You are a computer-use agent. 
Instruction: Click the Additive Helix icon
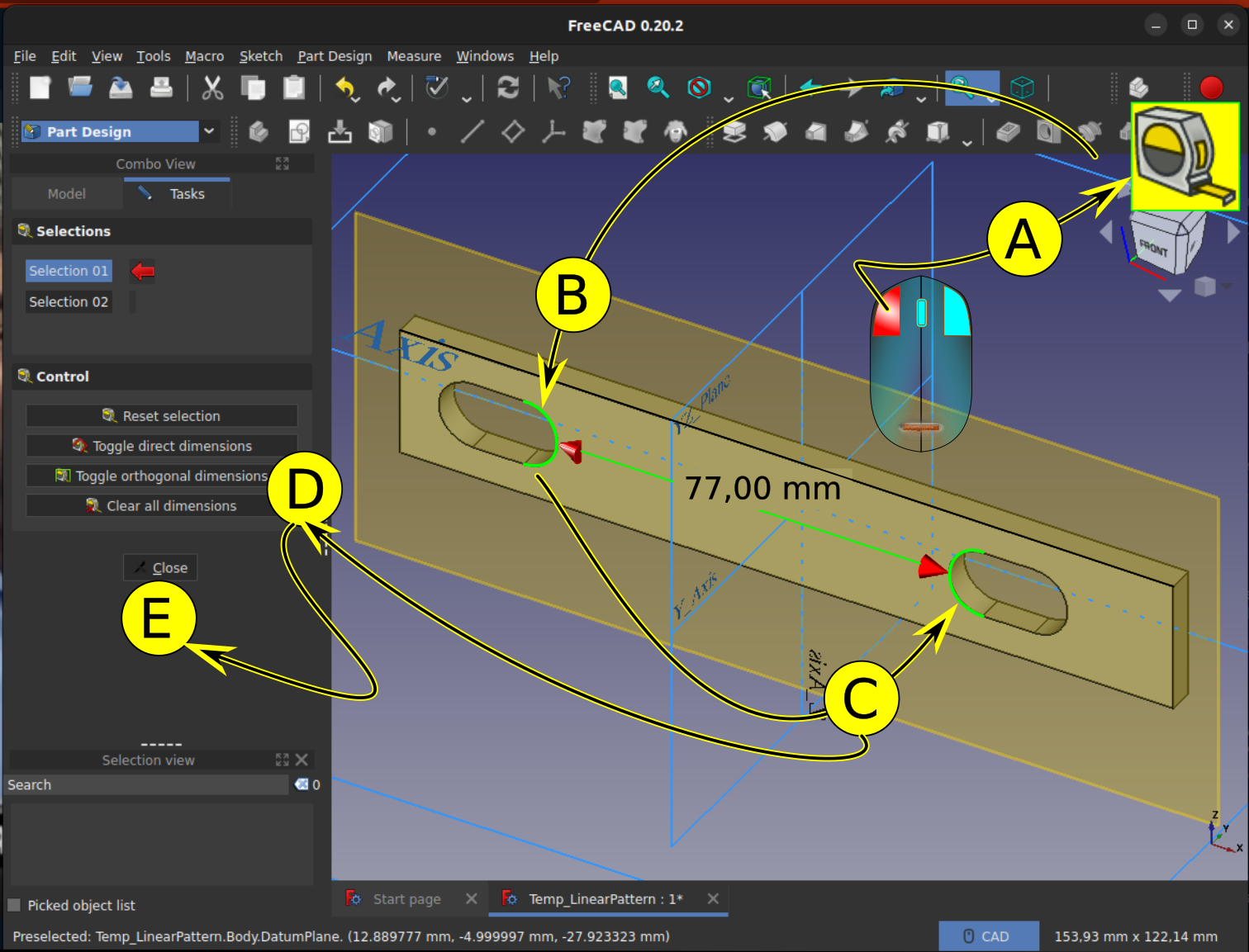896,132
